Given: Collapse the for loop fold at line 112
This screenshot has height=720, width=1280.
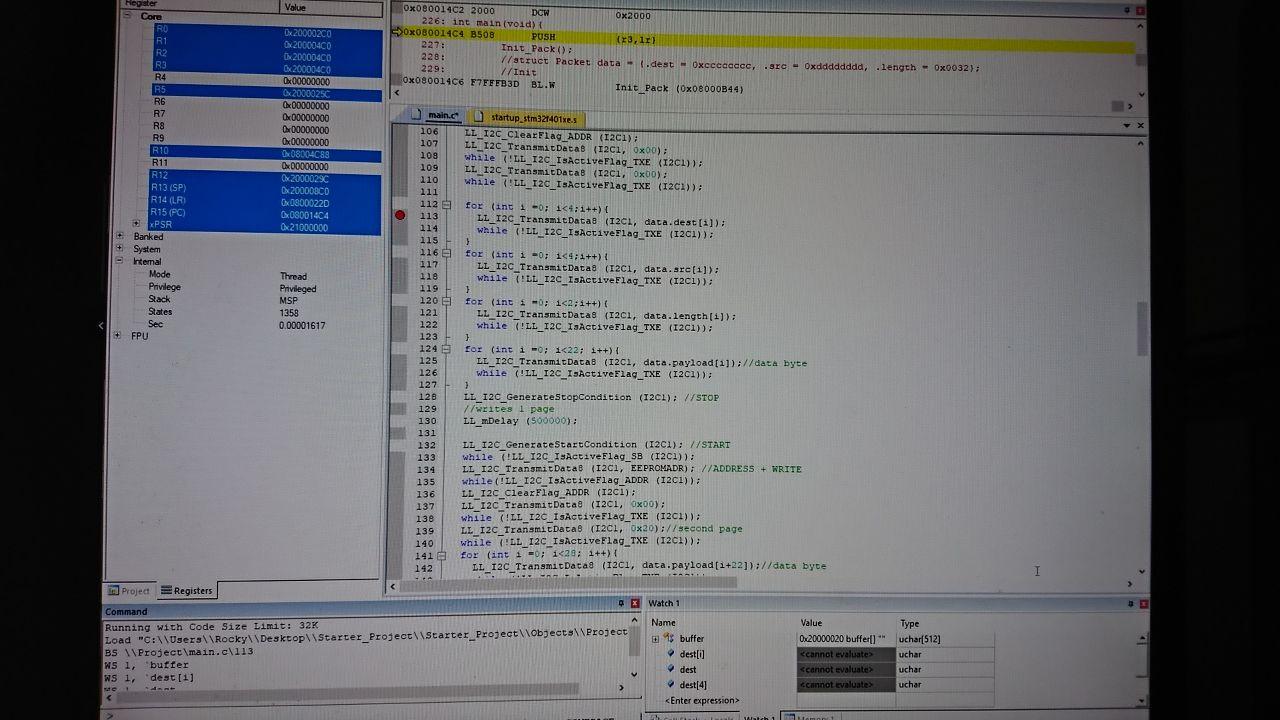Looking at the screenshot, I should coord(446,205).
